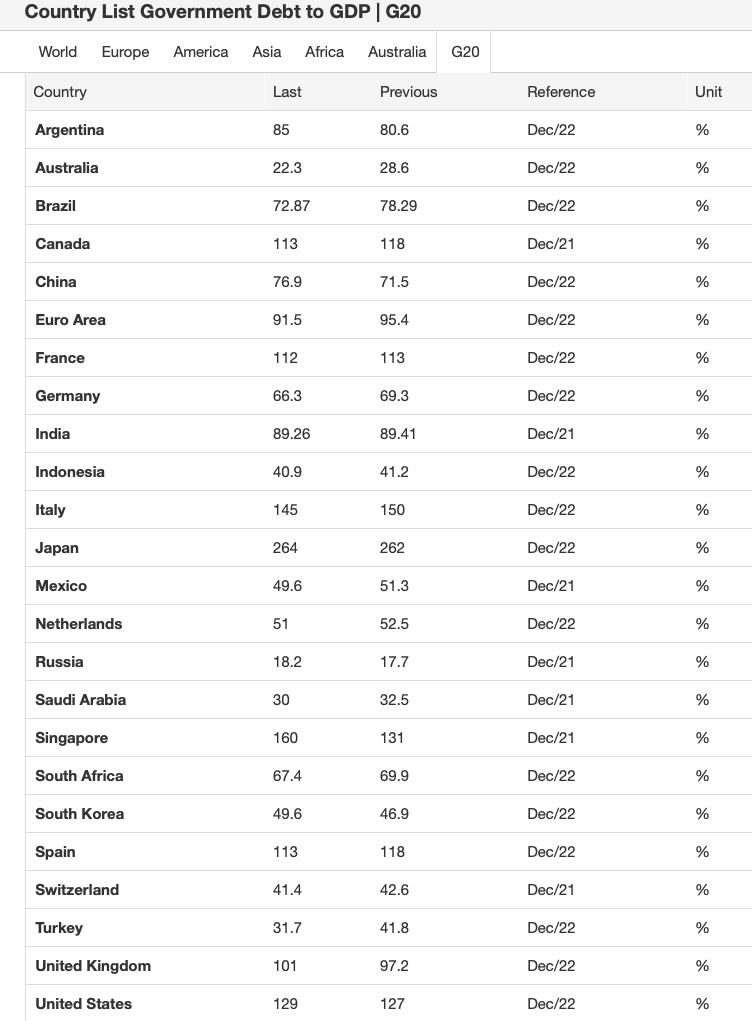Screen dimensions: 752x1021
Task: Open the United States link
Action: 83,1004
